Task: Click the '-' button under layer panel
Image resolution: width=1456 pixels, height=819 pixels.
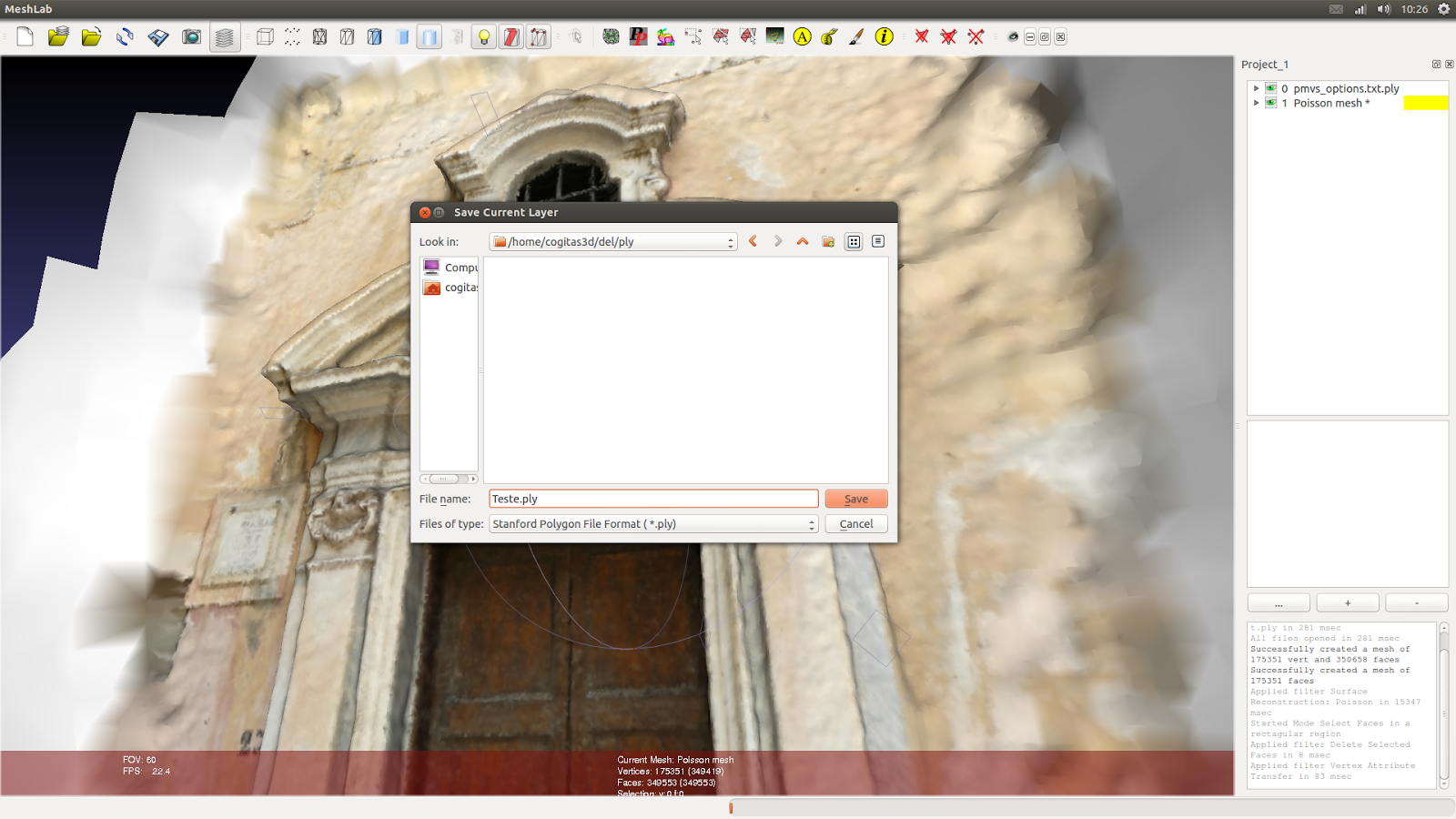Action: point(1417,603)
